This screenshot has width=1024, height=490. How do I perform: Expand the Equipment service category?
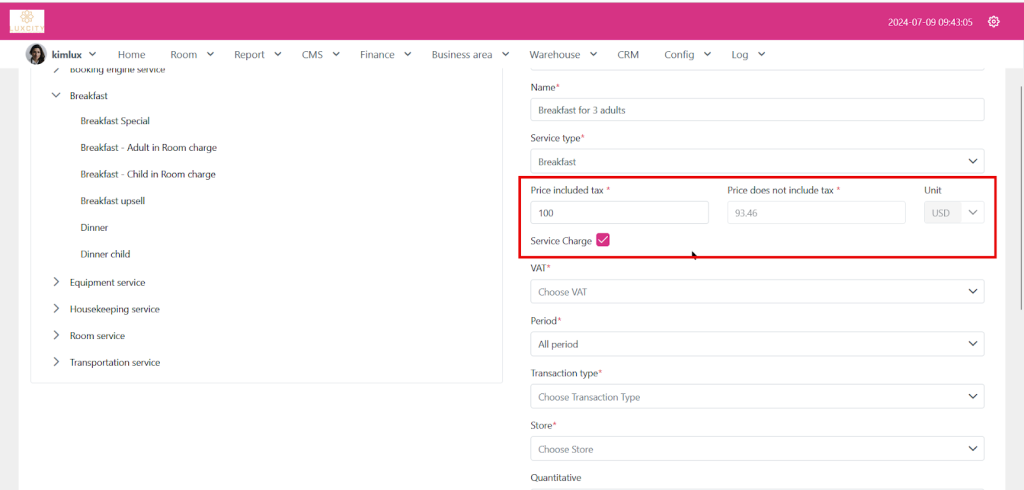pyautogui.click(x=57, y=283)
